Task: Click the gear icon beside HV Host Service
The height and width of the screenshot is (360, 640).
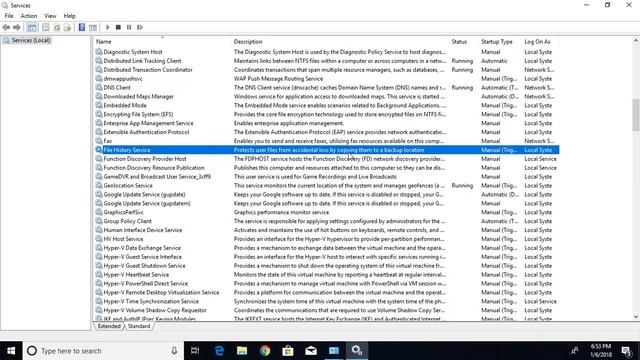Action: [99, 239]
